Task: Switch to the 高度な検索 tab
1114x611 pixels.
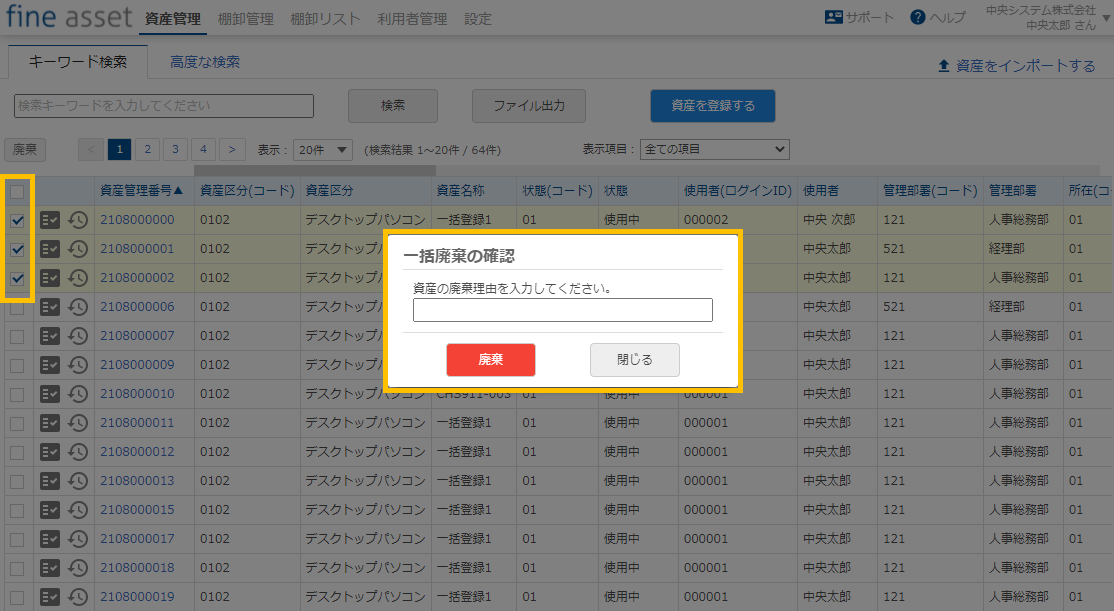Action: click(x=205, y=62)
